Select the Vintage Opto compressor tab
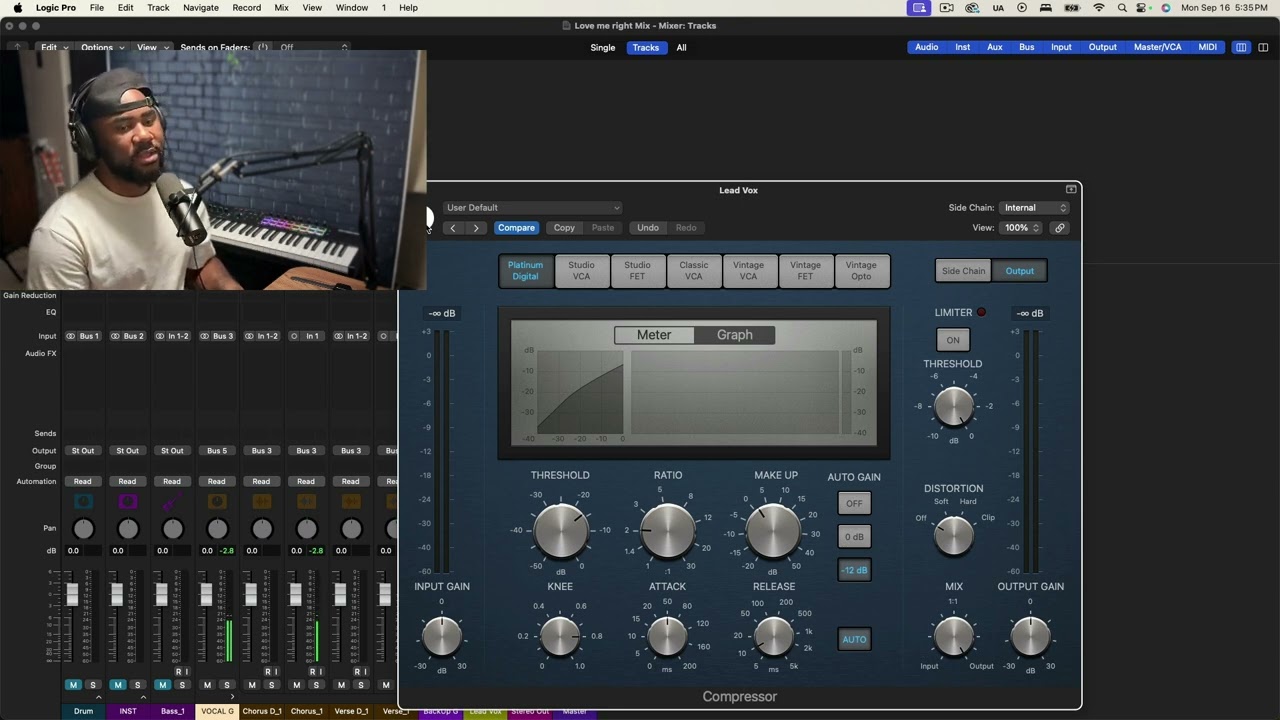The image size is (1280, 720). point(861,271)
